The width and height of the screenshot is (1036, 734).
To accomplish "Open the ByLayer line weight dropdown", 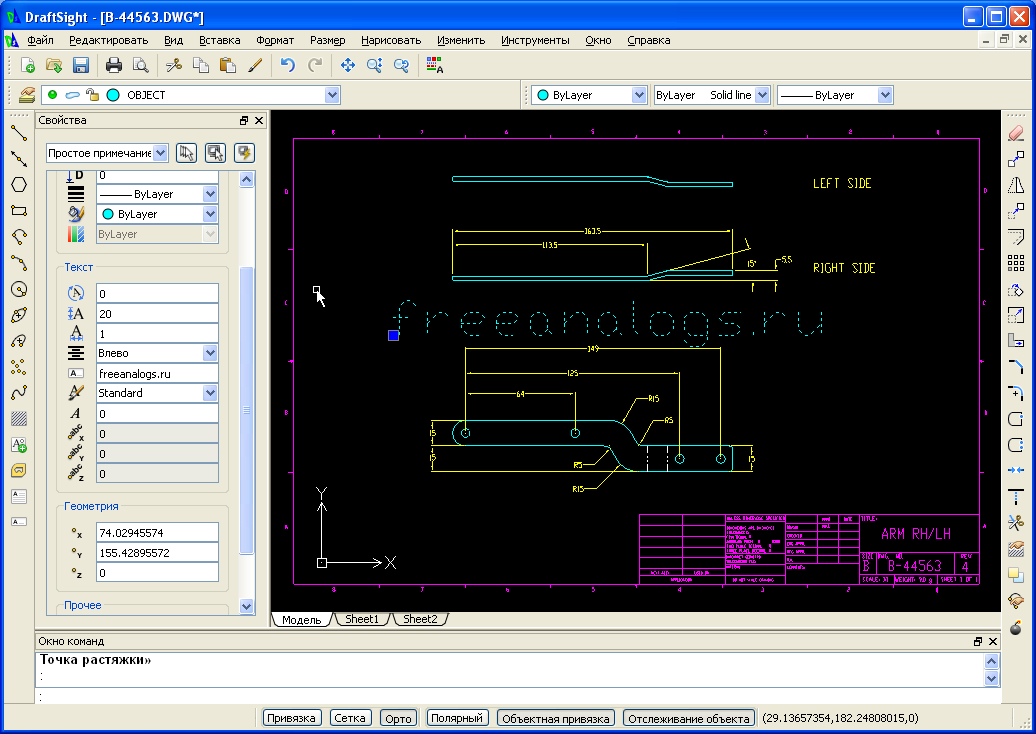I will [x=885, y=95].
